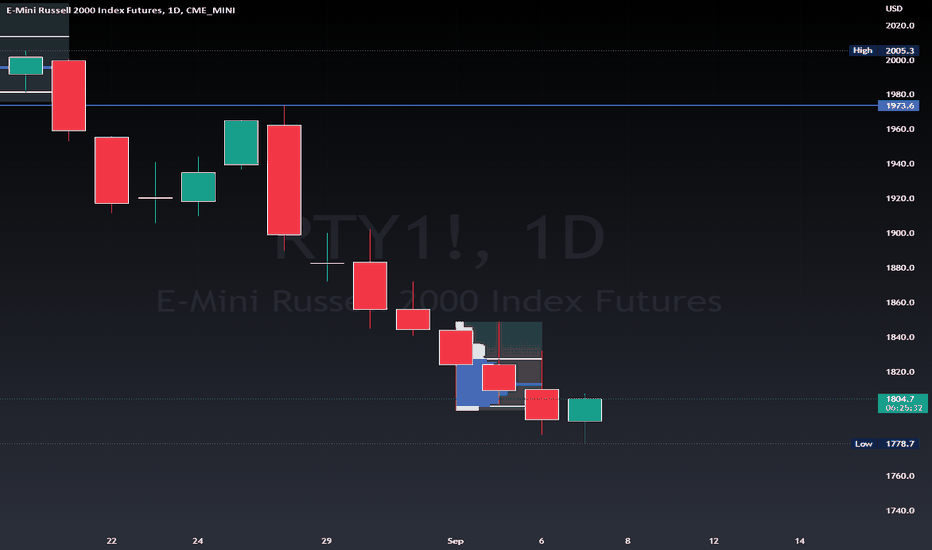Select the red candle above the 6 date
The image size is (932, 550).
pyautogui.click(x=541, y=404)
